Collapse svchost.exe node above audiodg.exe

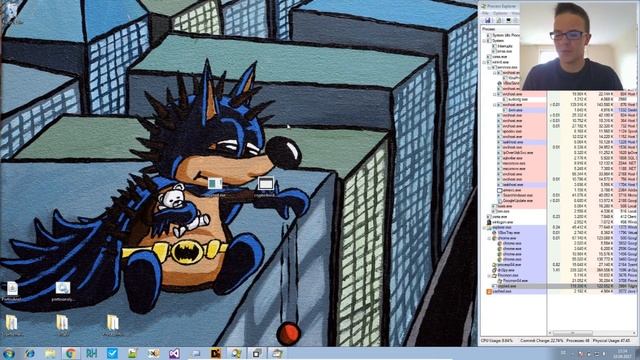(495, 94)
